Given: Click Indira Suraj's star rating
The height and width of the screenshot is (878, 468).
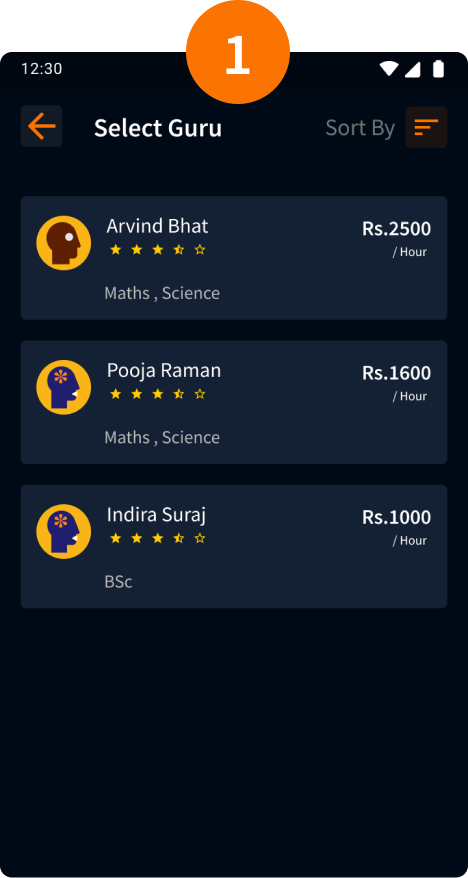Looking at the screenshot, I should [x=158, y=539].
